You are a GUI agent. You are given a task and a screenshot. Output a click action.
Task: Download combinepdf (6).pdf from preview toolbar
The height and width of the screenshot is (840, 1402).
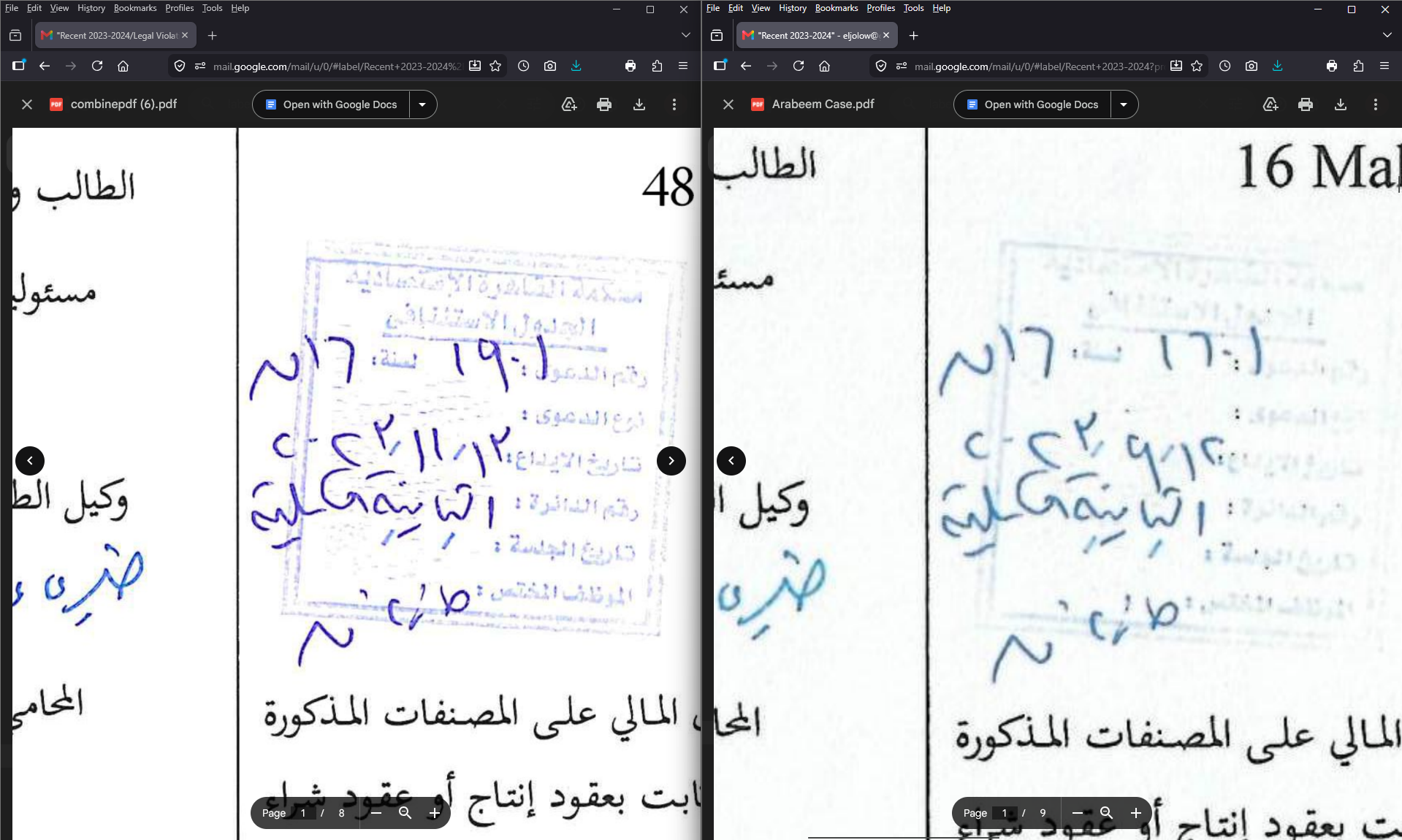(639, 104)
